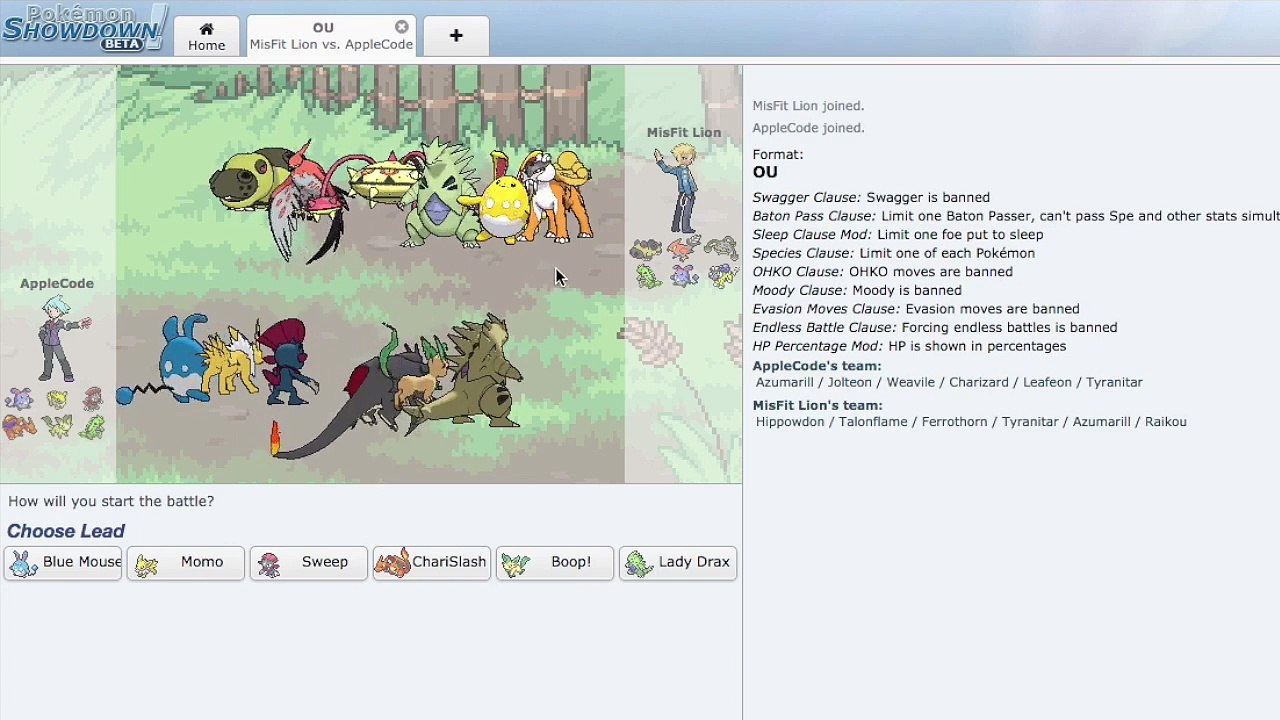Click the 'Evasion Moves Clause:' rule line

(x=916, y=309)
